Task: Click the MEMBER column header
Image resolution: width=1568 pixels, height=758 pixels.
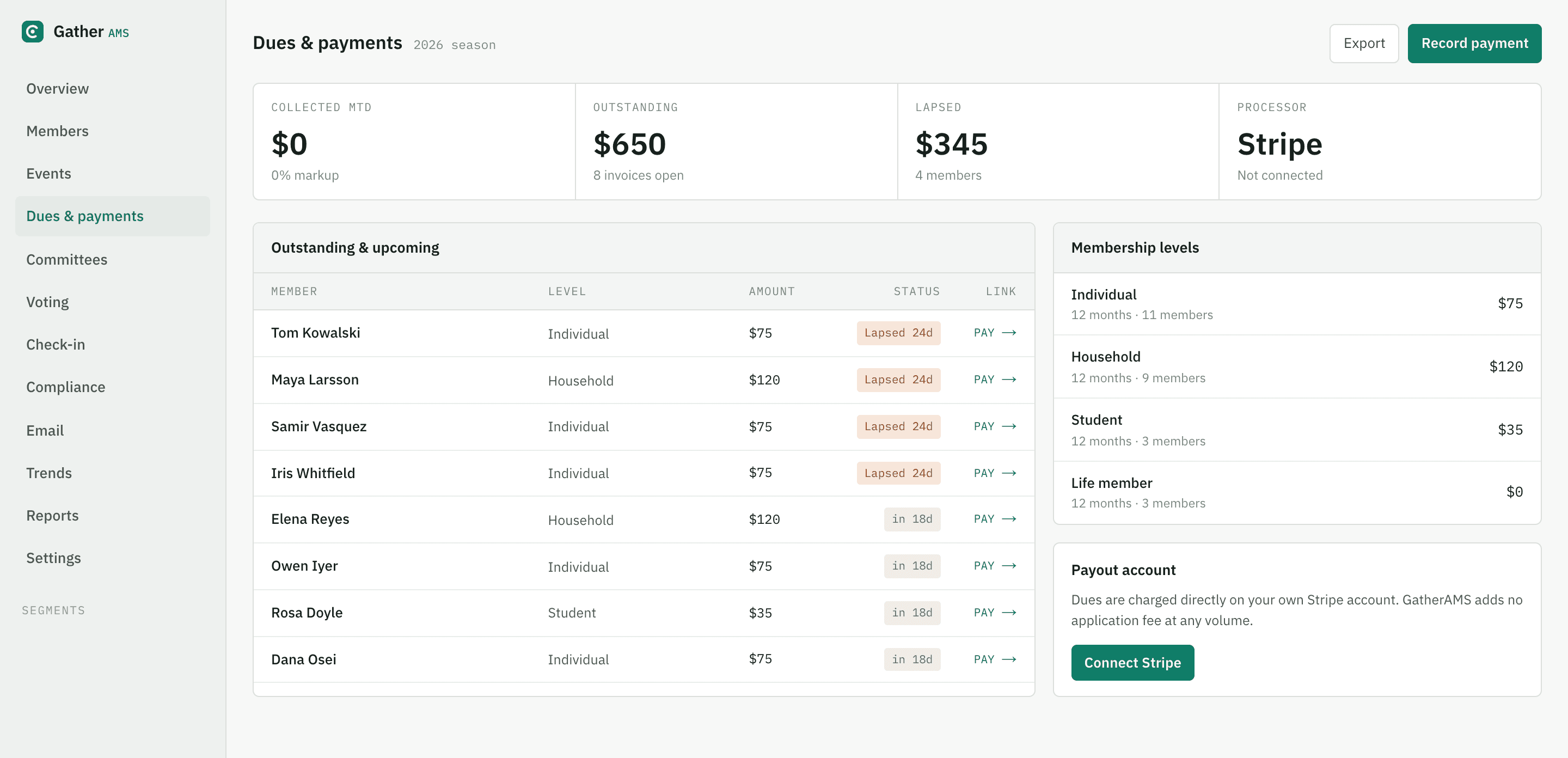Action: pos(294,292)
